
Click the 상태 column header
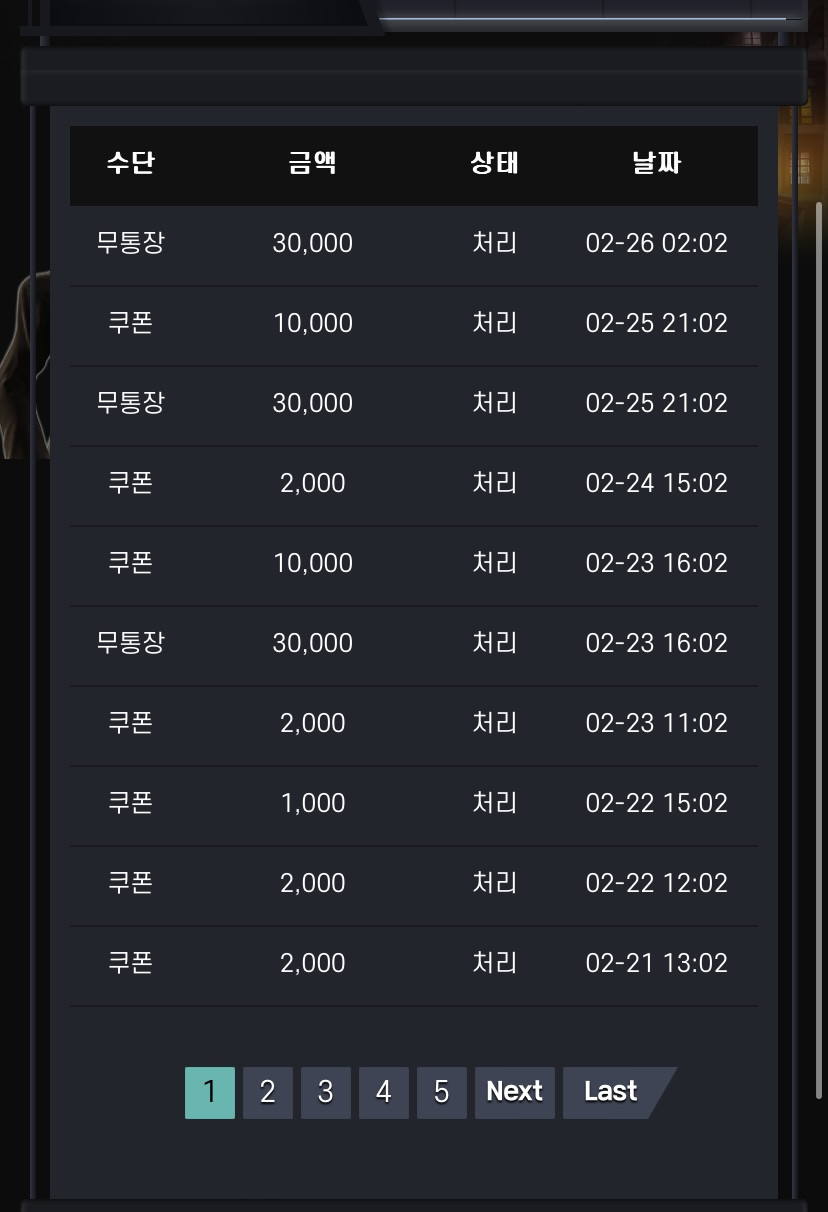494,163
